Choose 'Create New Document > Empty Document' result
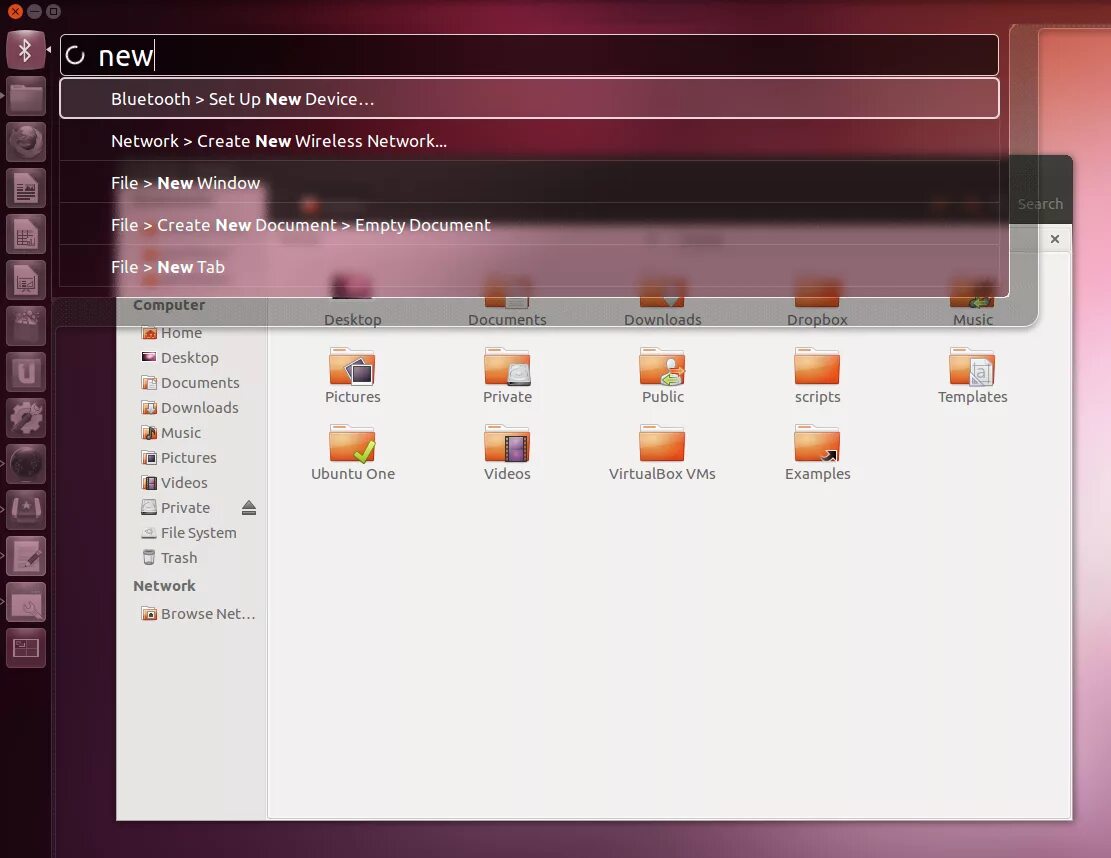Image resolution: width=1111 pixels, height=858 pixels. click(529, 225)
